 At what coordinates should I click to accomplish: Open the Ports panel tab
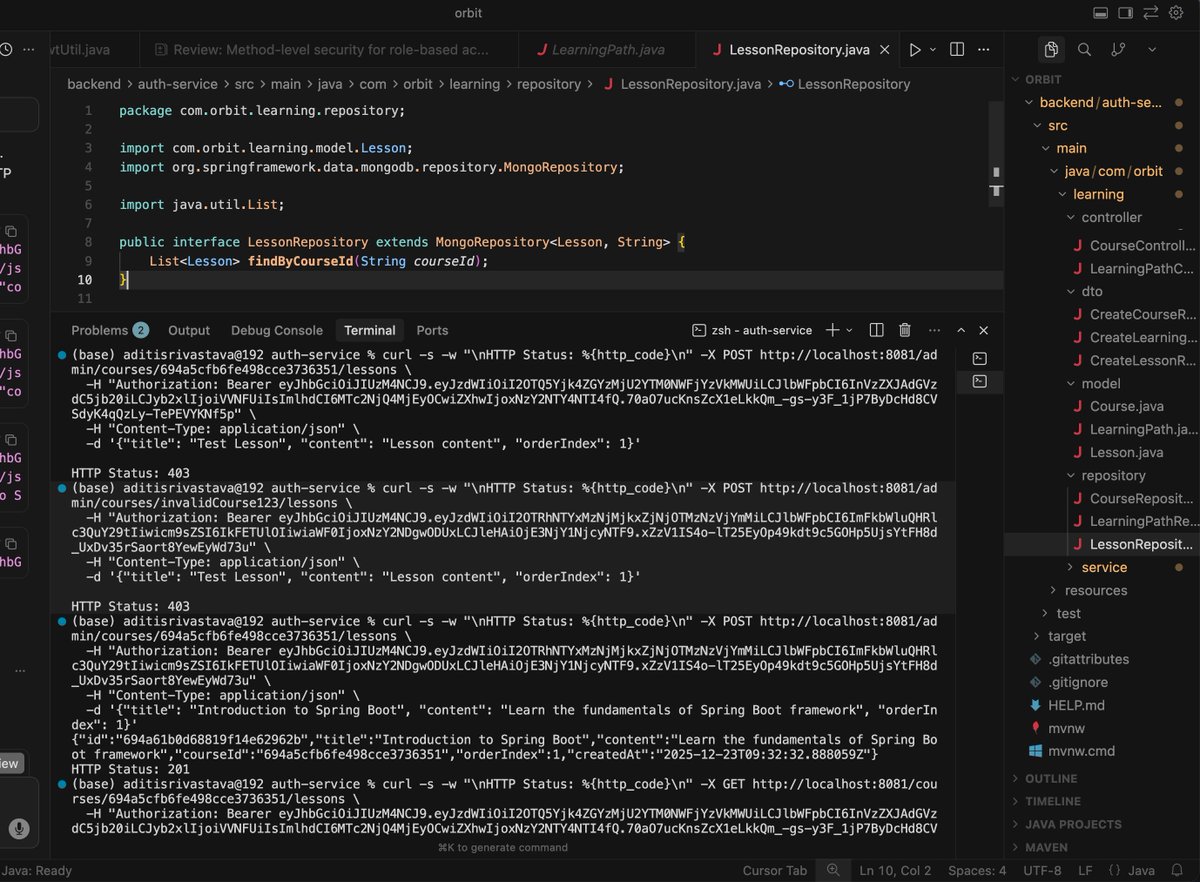(x=432, y=330)
